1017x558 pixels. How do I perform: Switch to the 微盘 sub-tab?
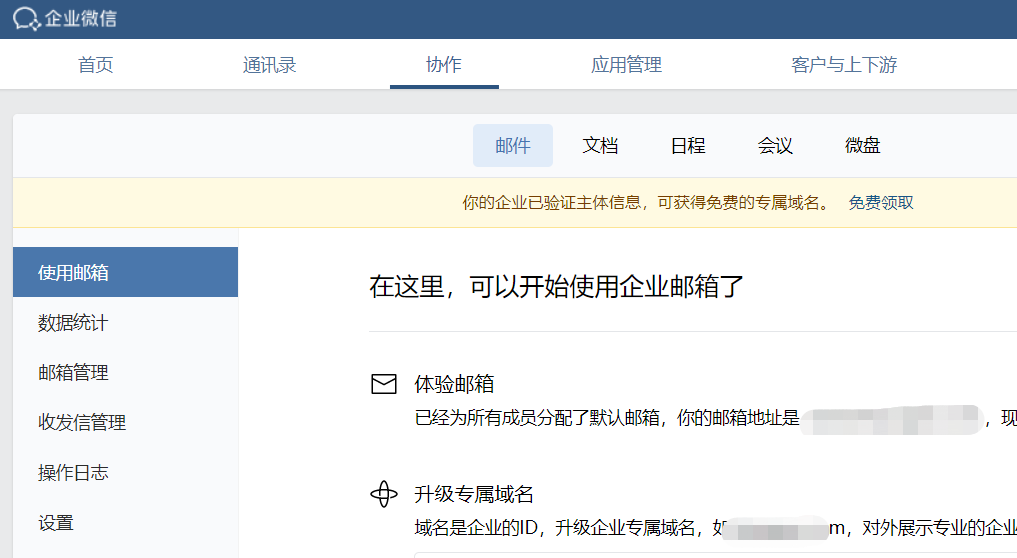(x=863, y=146)
